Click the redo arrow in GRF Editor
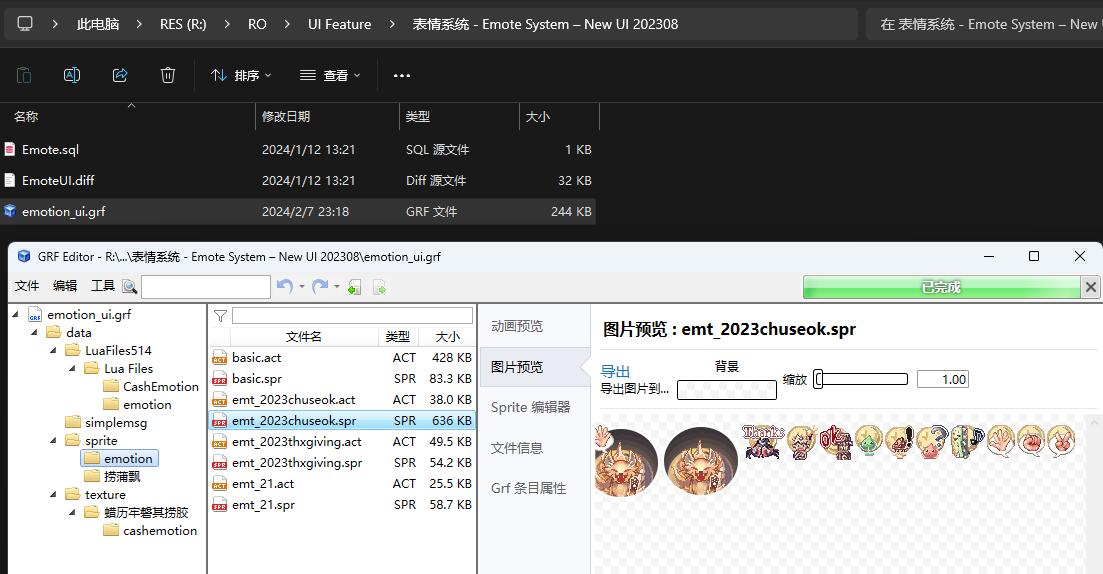Viewport: 1103px width, 574px height. 319,287
